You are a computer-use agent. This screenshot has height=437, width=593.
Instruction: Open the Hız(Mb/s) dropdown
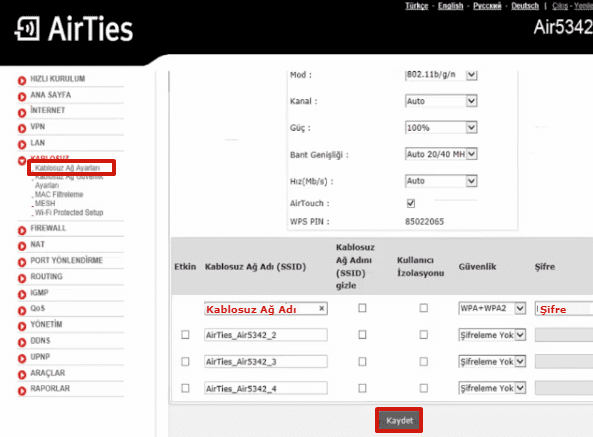[x=441, y=181]
